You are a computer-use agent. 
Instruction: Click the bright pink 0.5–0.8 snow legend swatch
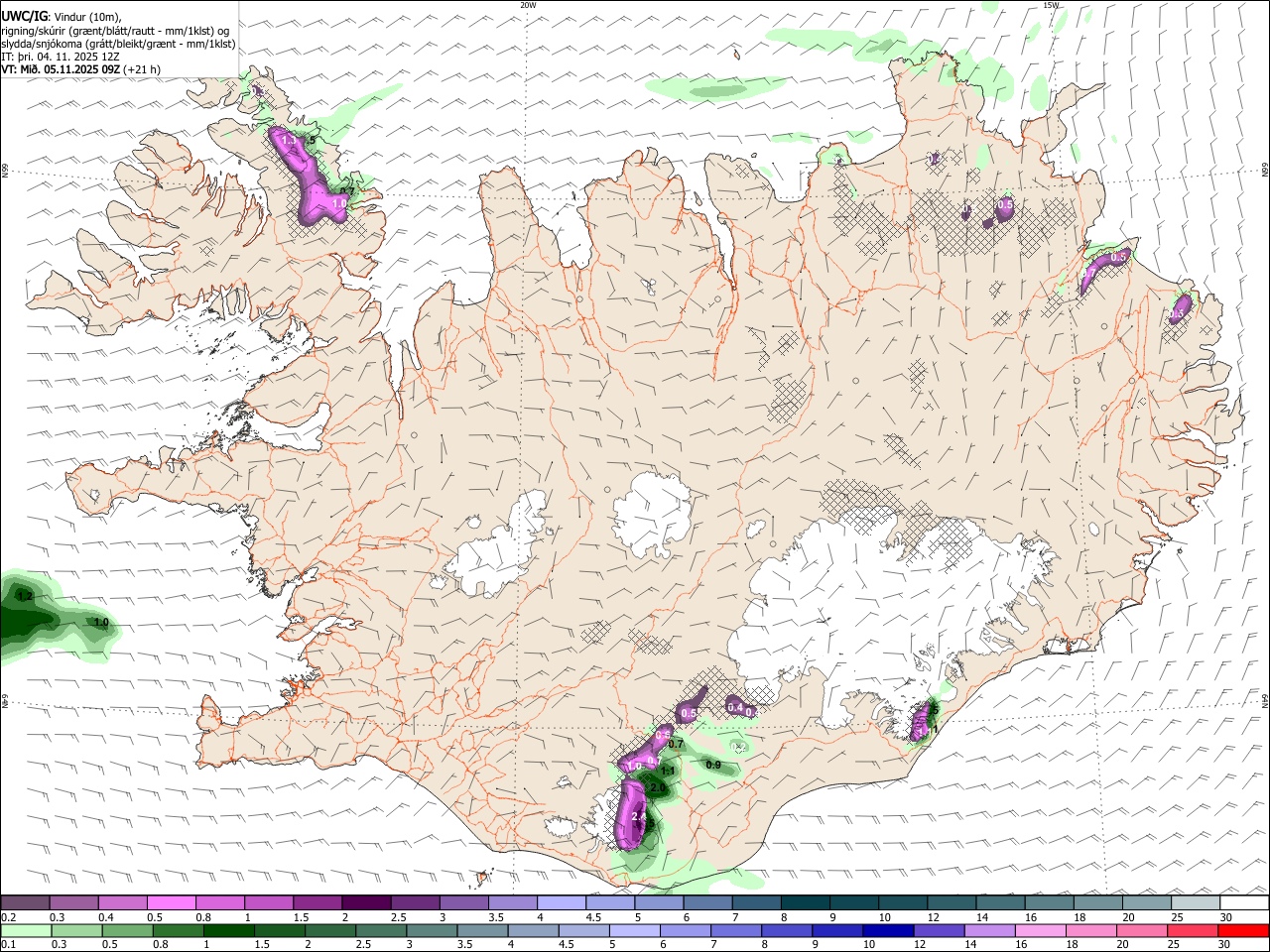172,902
